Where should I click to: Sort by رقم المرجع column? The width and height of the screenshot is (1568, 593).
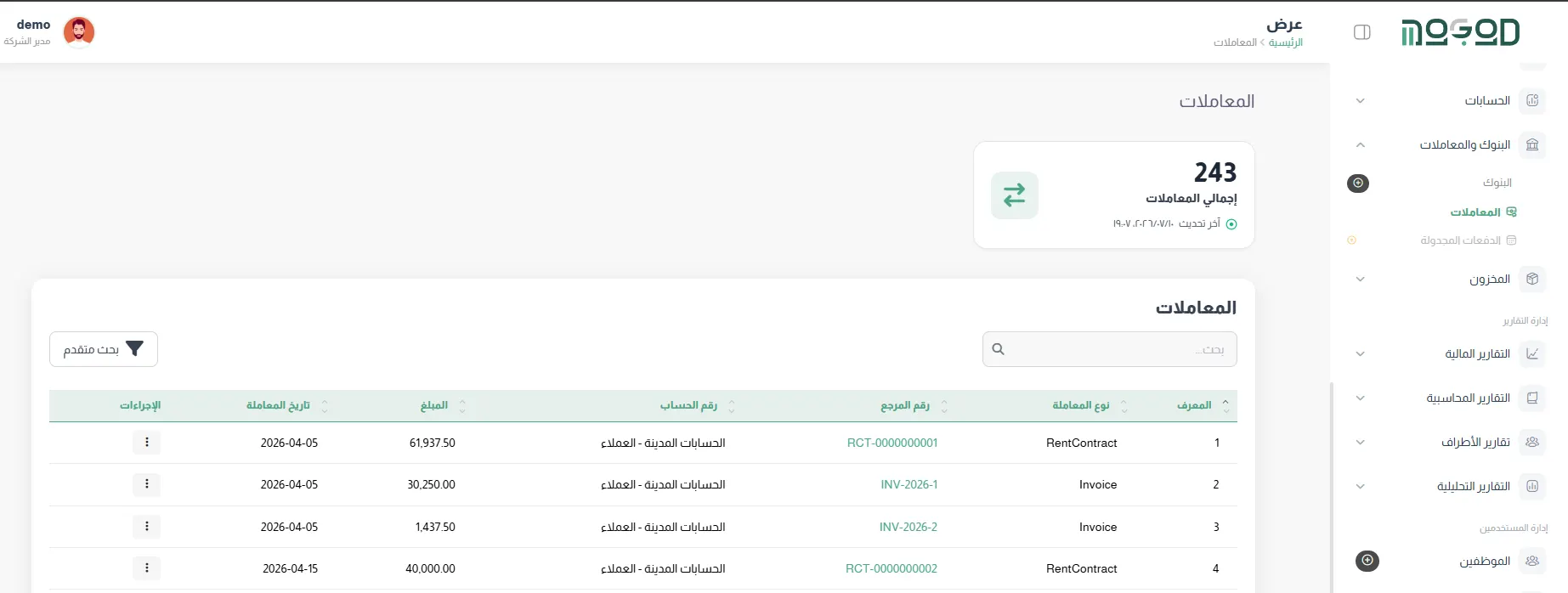tap(944, 406)
